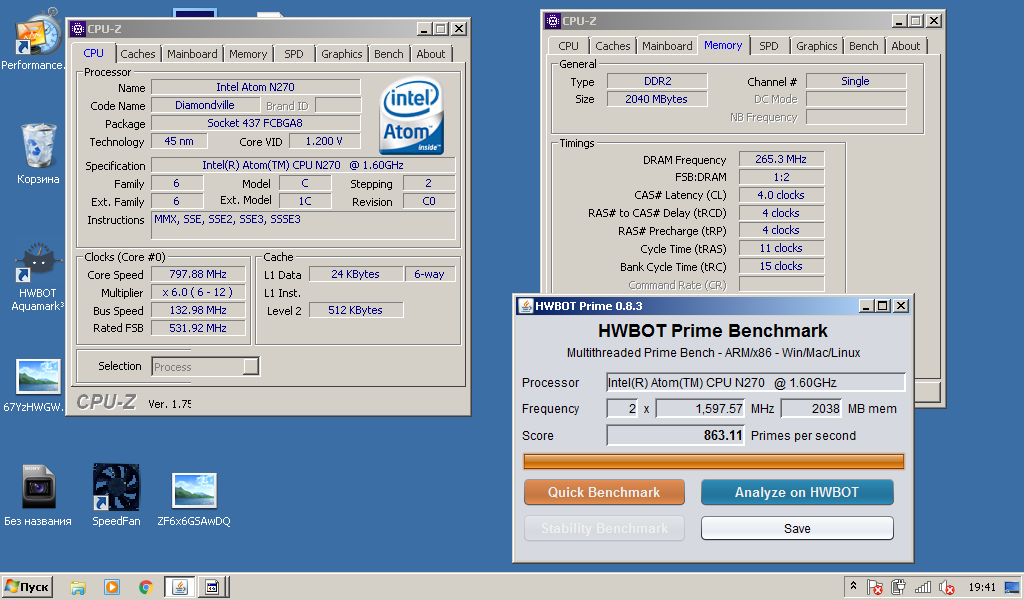
Task: Click CAS# Latency value 4.0 clocks
Action: [781, 195]
